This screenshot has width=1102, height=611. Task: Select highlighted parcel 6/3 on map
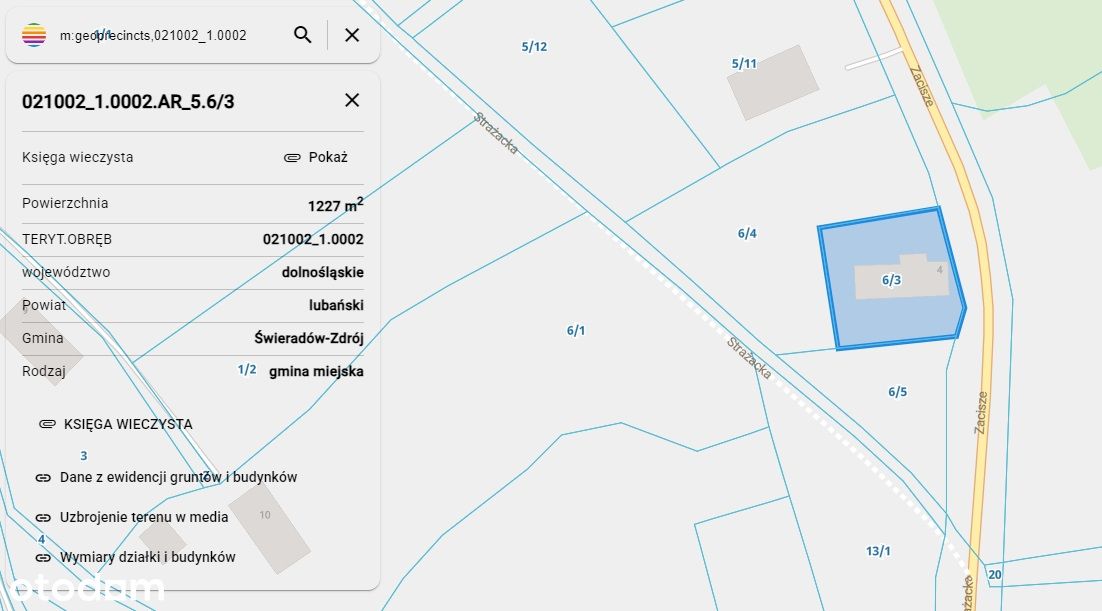pos(891,279)
